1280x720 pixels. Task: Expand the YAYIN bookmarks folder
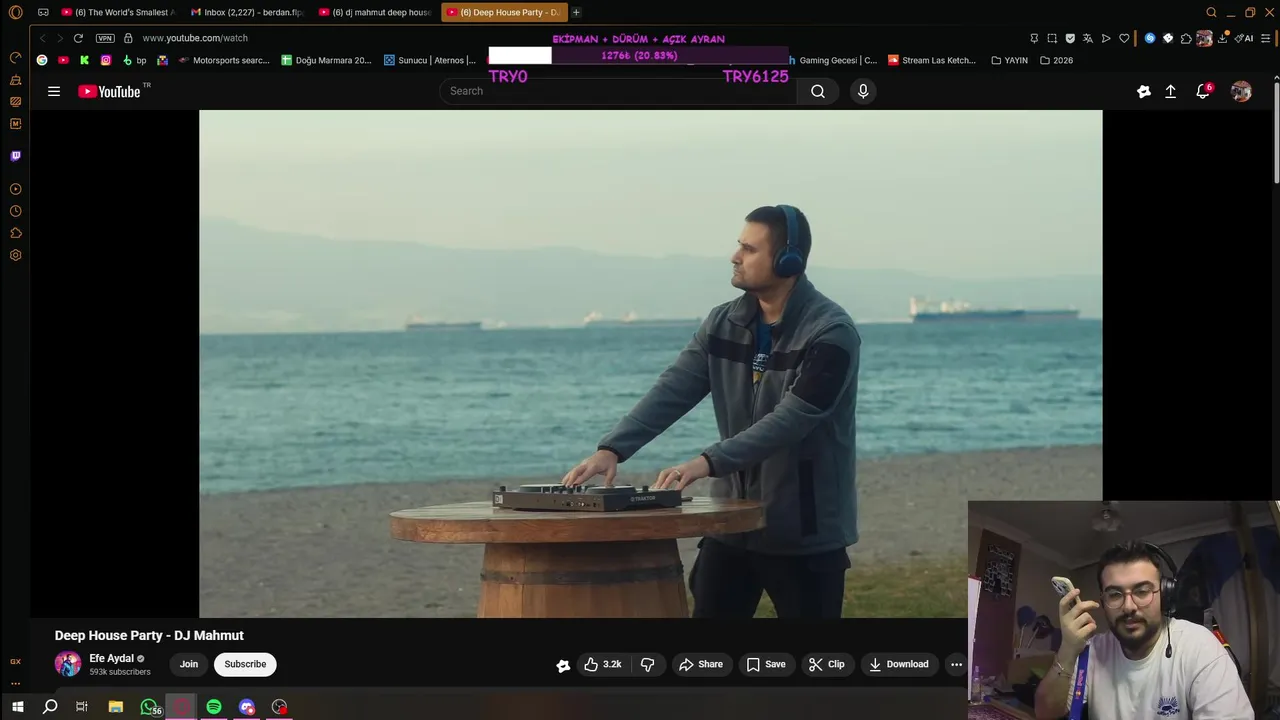click(x=1009, y=60)
